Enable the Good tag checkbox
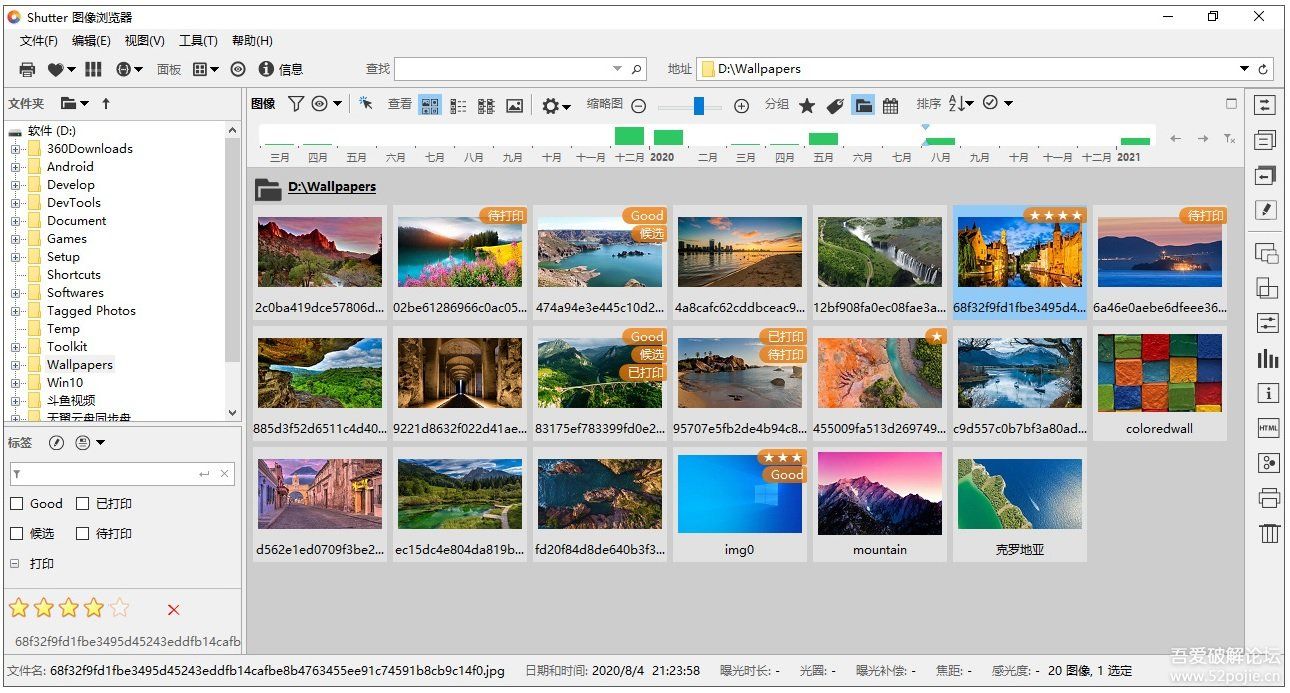 point(17,504)
